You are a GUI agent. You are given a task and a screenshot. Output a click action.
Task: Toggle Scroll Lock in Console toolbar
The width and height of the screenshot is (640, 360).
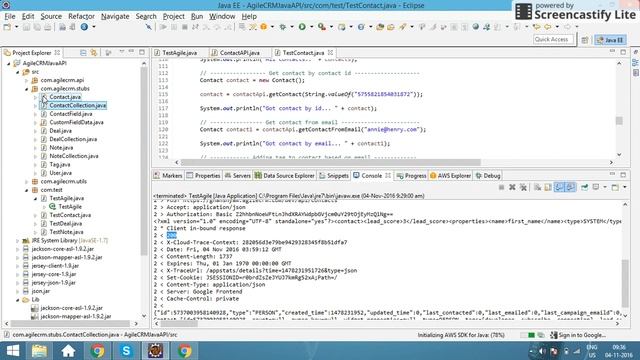point(548,187)
